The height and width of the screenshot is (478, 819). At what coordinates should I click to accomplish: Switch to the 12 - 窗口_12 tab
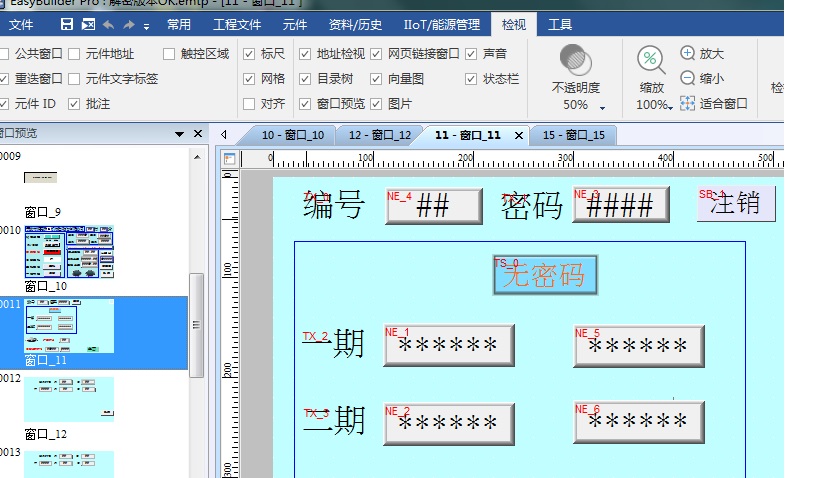tap(379, 135)
